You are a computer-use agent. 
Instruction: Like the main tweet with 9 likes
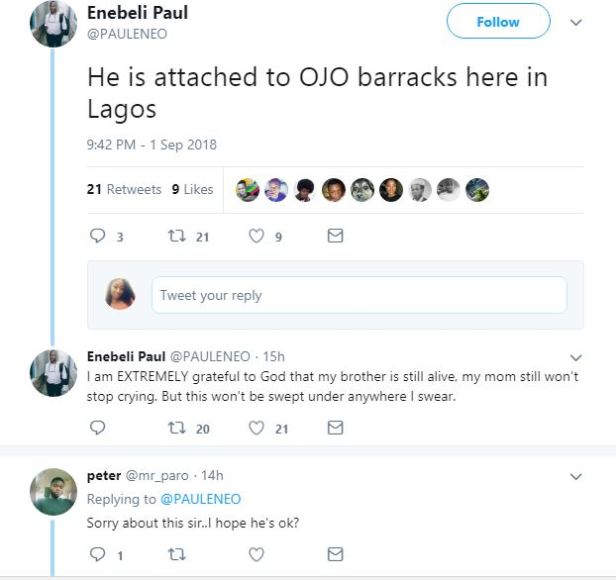click(x=256, y=237)
